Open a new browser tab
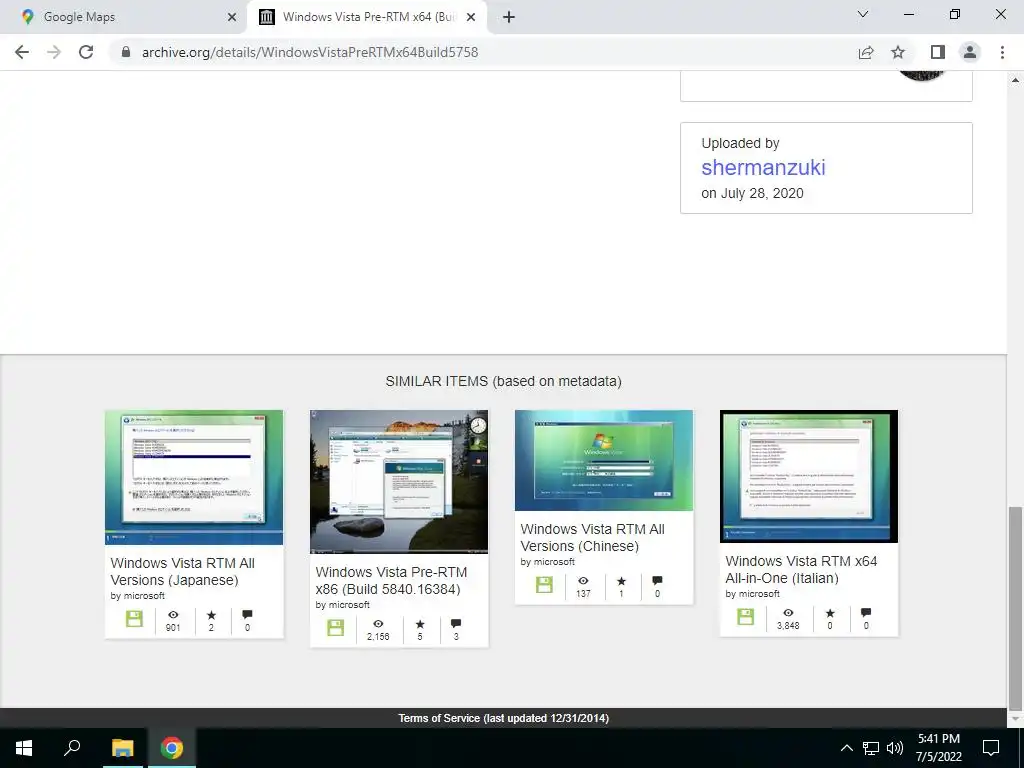 (509, 17)
